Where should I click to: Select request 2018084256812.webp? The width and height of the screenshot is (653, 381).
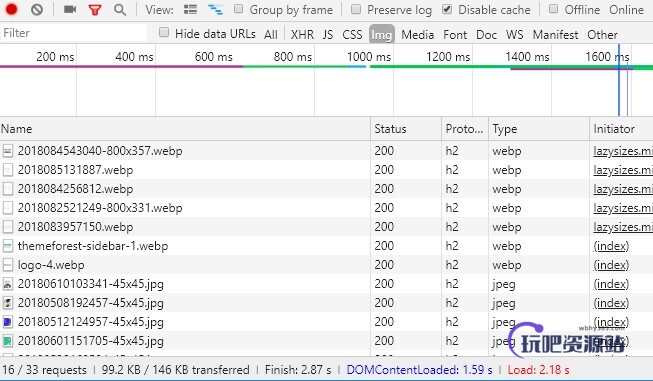(75, 189)
